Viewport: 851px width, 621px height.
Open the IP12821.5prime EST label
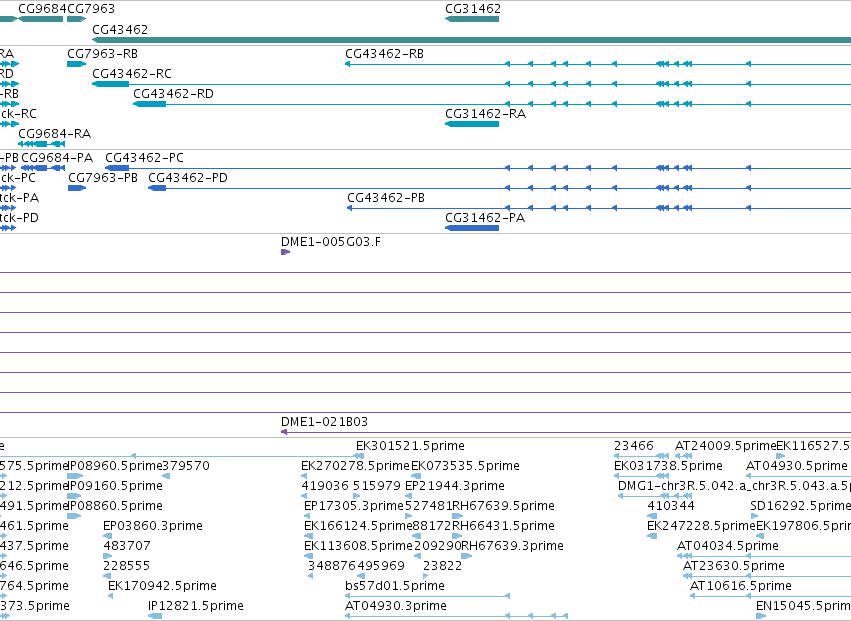196,607
